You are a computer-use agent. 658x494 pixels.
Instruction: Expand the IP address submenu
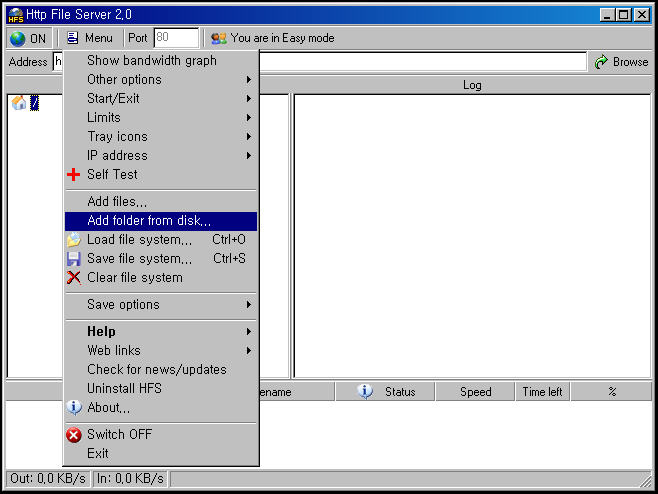(x=161, y=156)
